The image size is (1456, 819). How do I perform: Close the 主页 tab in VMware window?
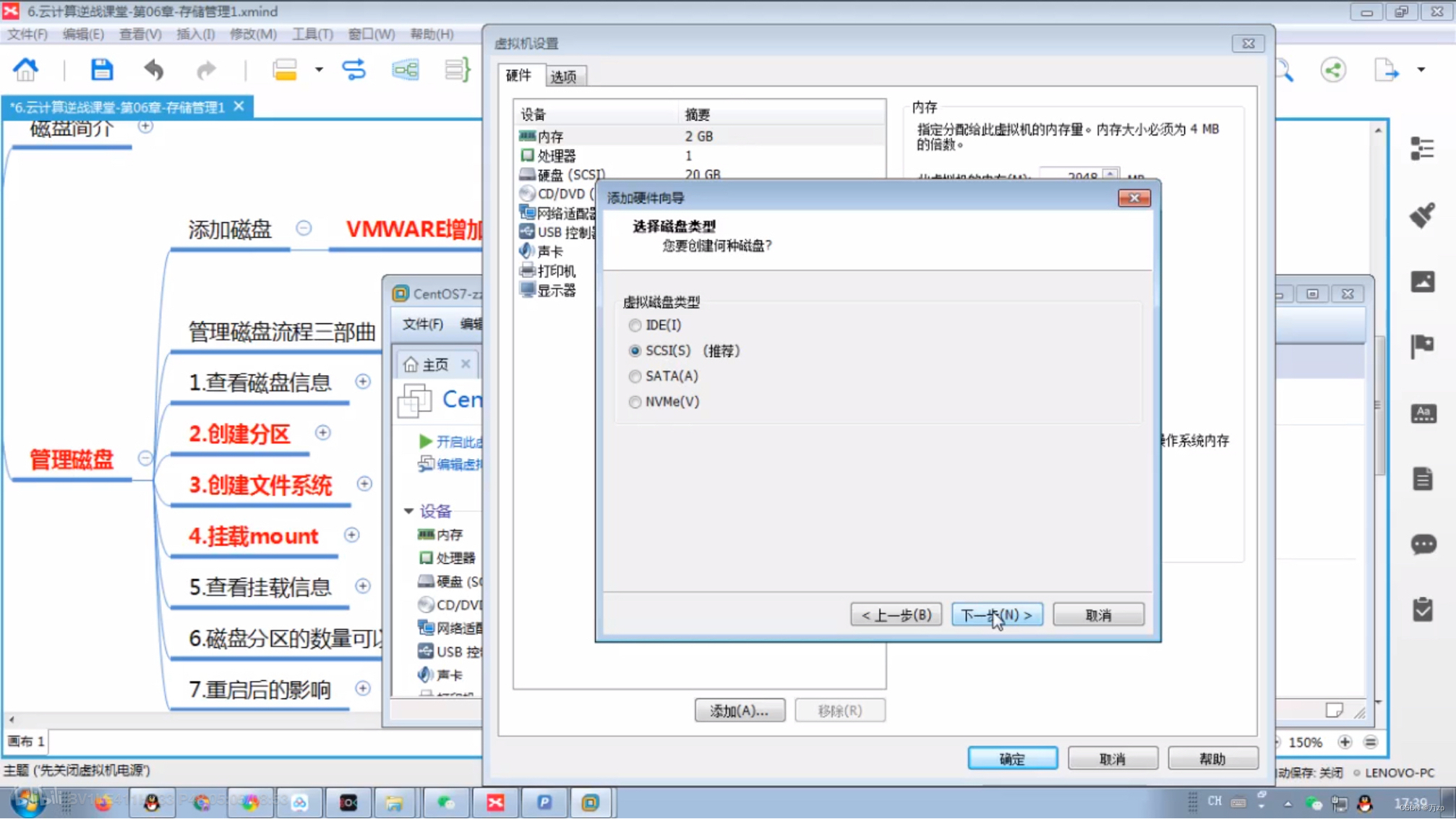(466, 364)
